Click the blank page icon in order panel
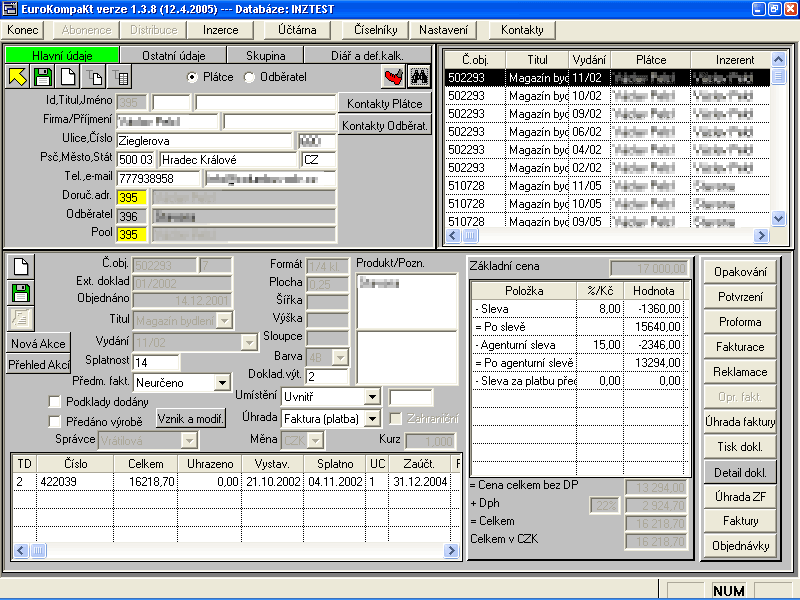 20,266
